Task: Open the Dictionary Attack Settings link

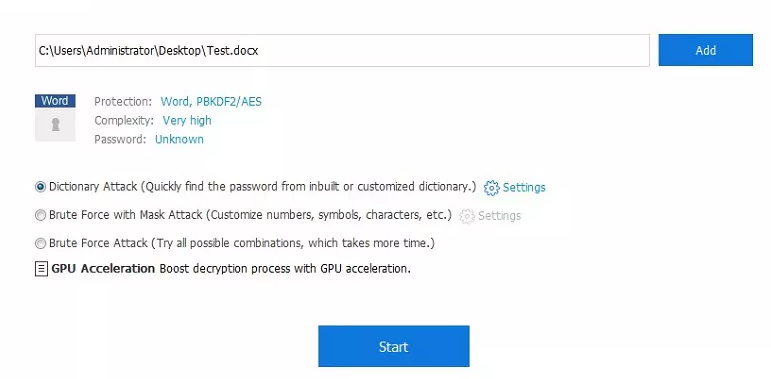Action: [x=524, y=188]
